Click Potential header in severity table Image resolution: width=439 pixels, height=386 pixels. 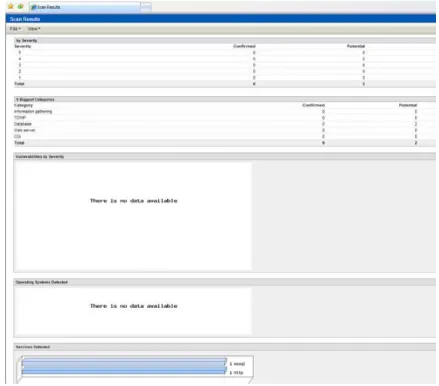[x=356, y=46]
